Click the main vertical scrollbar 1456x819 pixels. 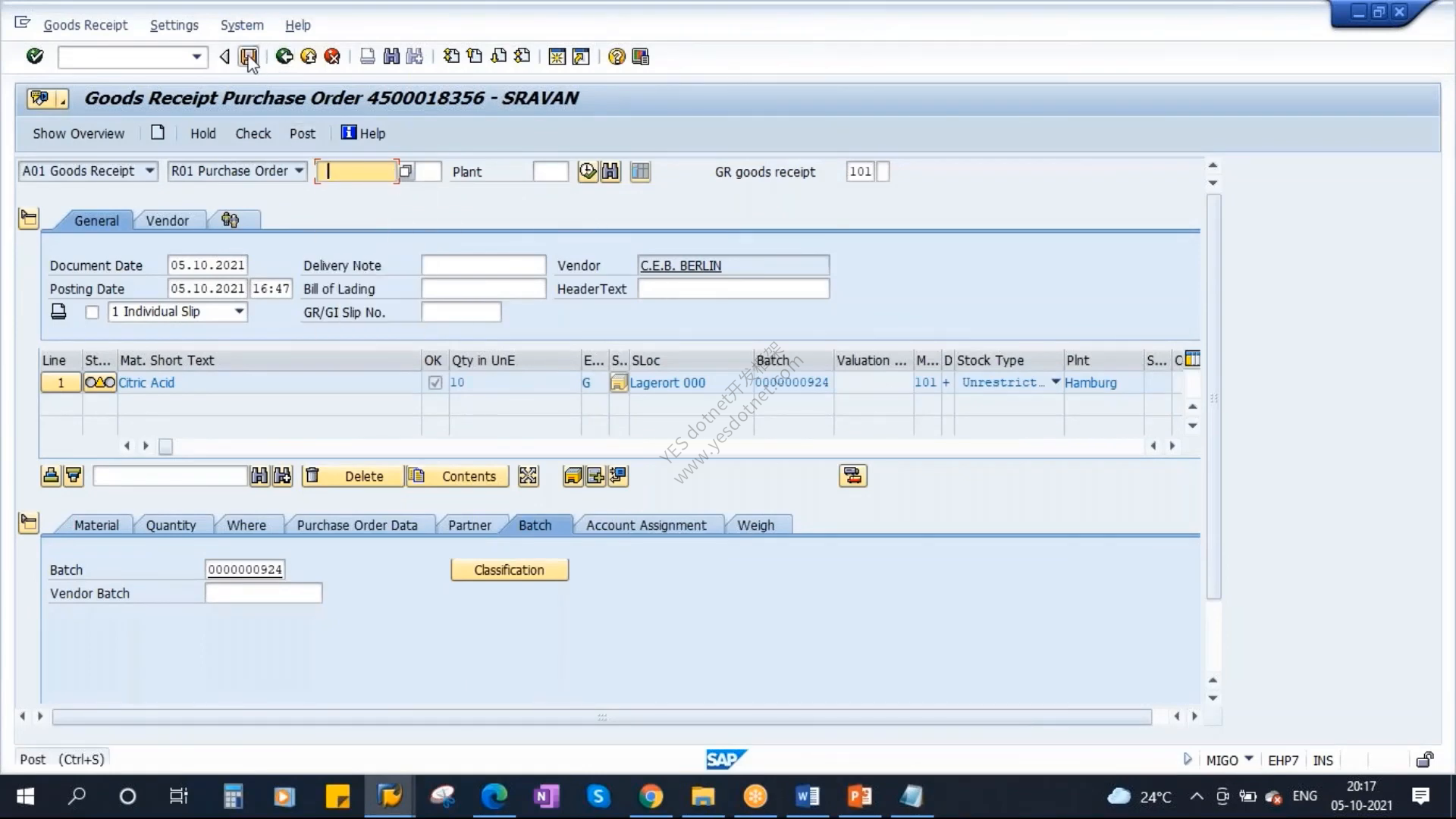click(1213, 397)
